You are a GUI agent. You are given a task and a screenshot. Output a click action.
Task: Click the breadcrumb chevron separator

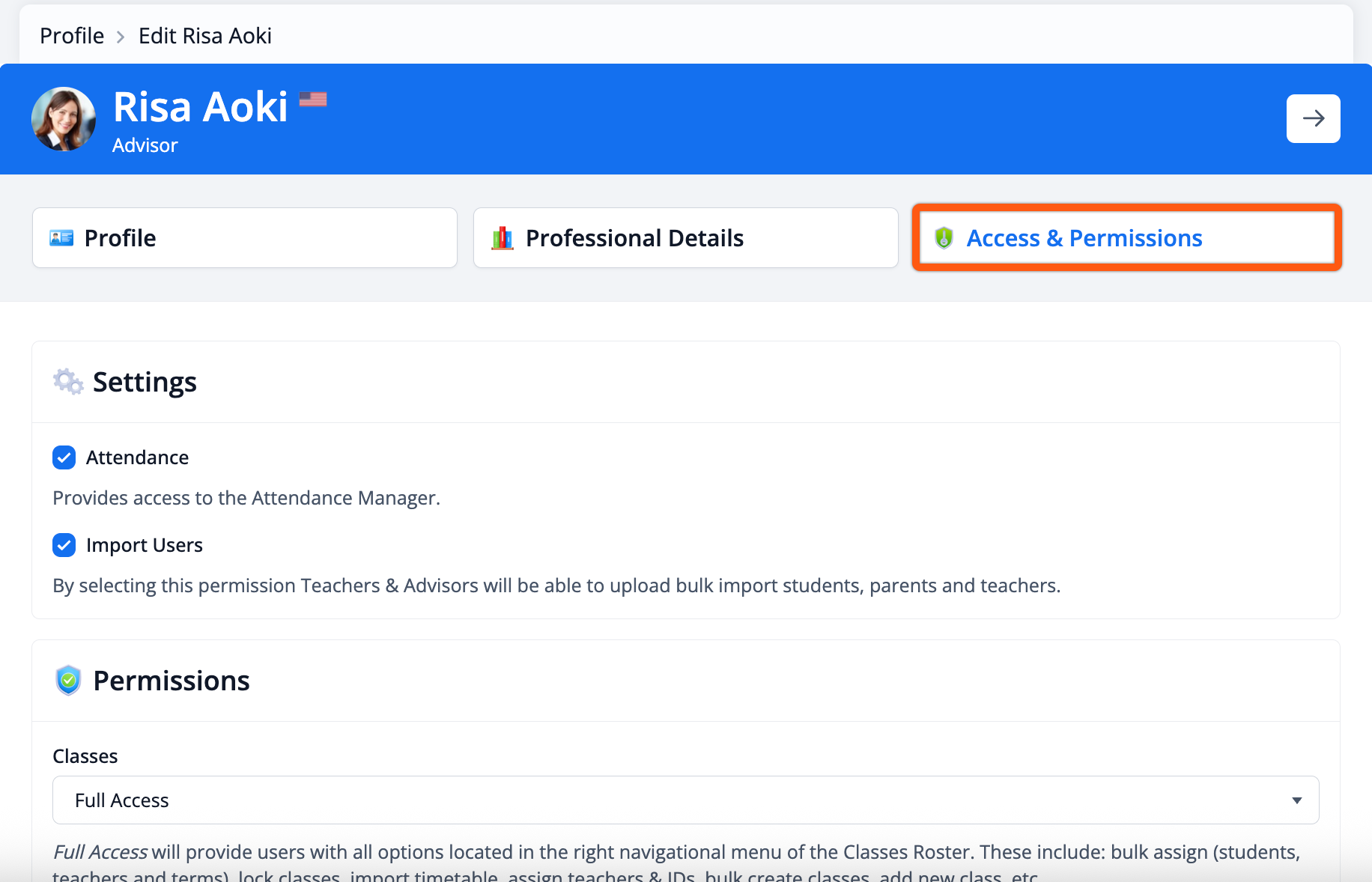(x=121, y=36)
